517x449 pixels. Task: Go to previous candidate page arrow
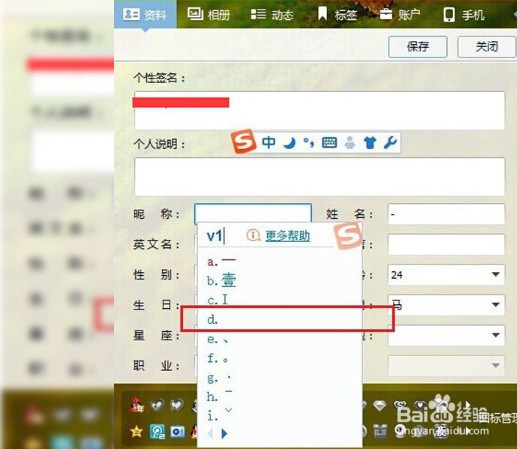[210, 433]
